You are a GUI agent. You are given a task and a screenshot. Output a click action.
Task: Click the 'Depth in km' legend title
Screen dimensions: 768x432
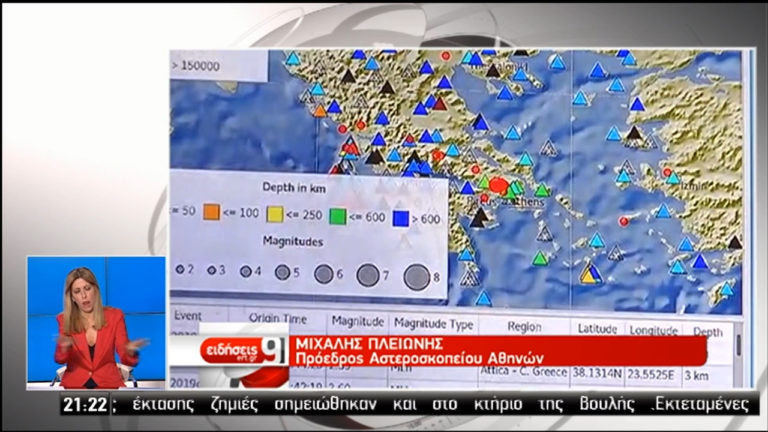pyautogui.click(x=294, y=188)
